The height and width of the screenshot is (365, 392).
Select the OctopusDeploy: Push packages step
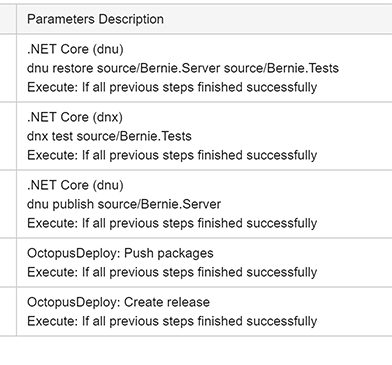(120, 253)
